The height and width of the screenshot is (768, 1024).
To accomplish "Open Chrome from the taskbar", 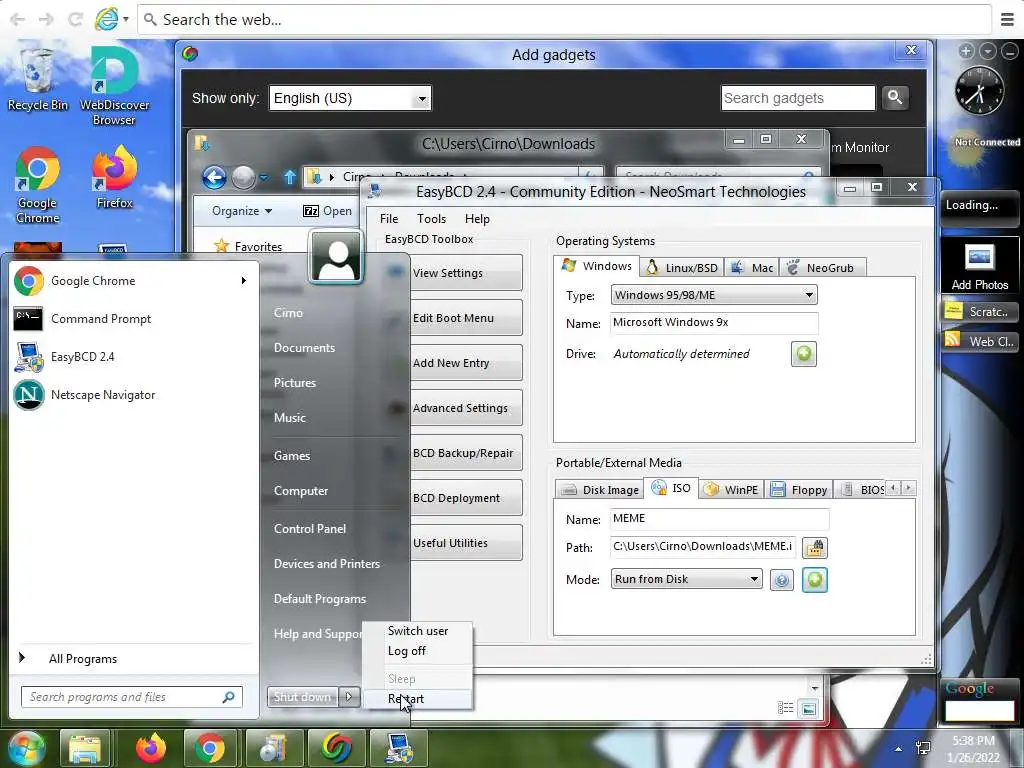I will pos(210,748).
